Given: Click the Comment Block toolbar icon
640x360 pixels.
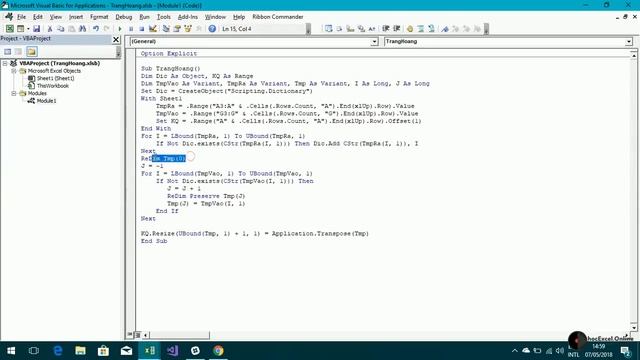Looking at the screenshot, I should click(420, 29).
